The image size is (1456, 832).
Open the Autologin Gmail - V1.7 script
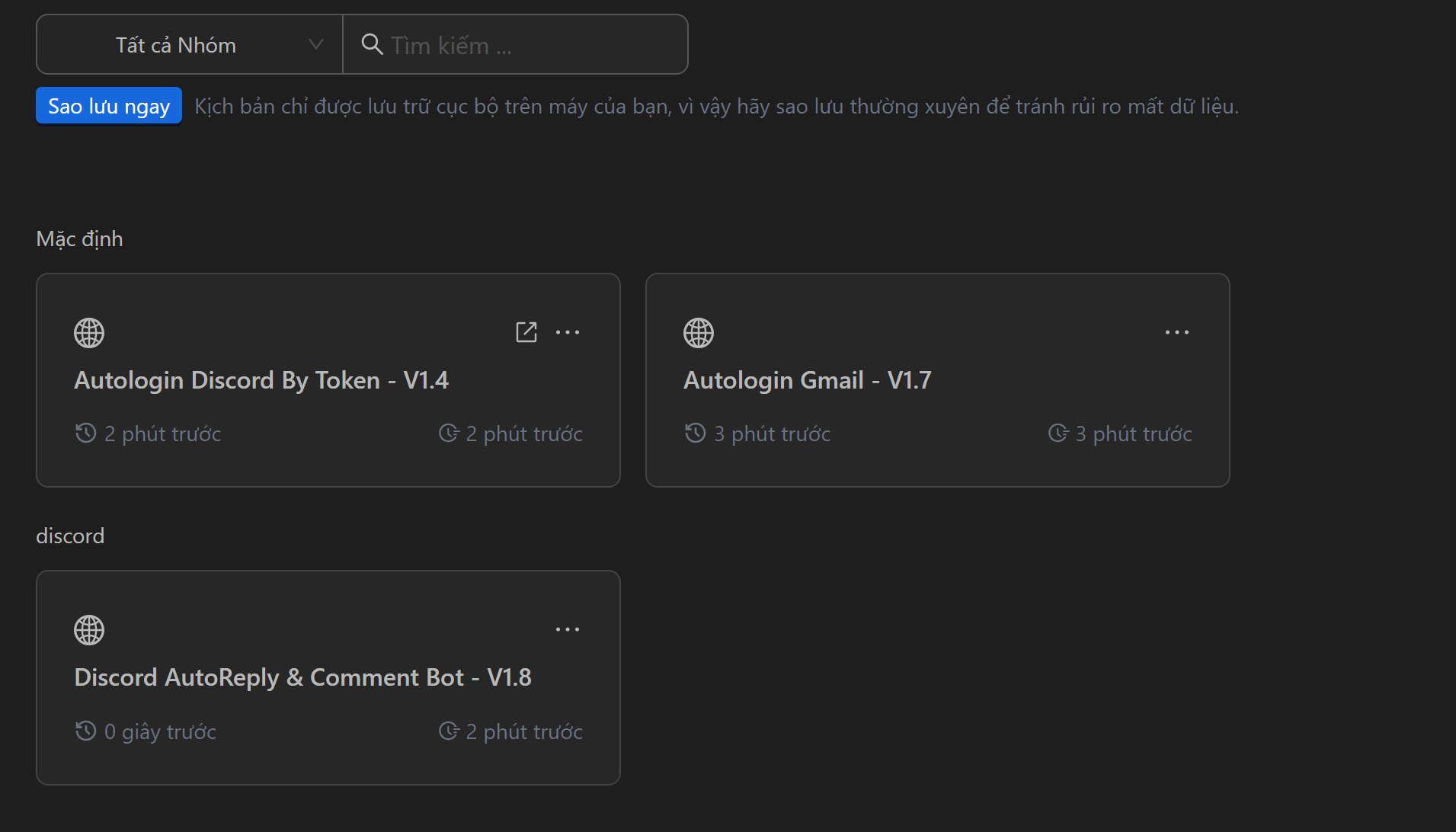tap(807, 380)
